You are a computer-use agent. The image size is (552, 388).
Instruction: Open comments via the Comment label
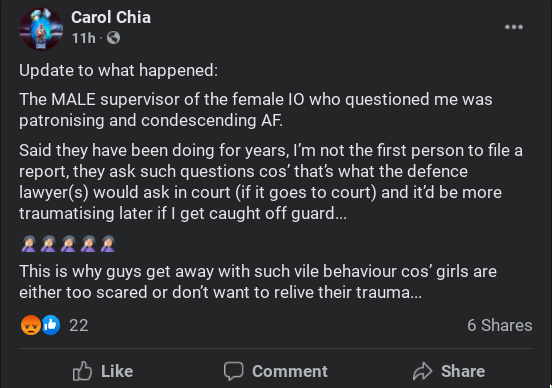click(290, 371)
